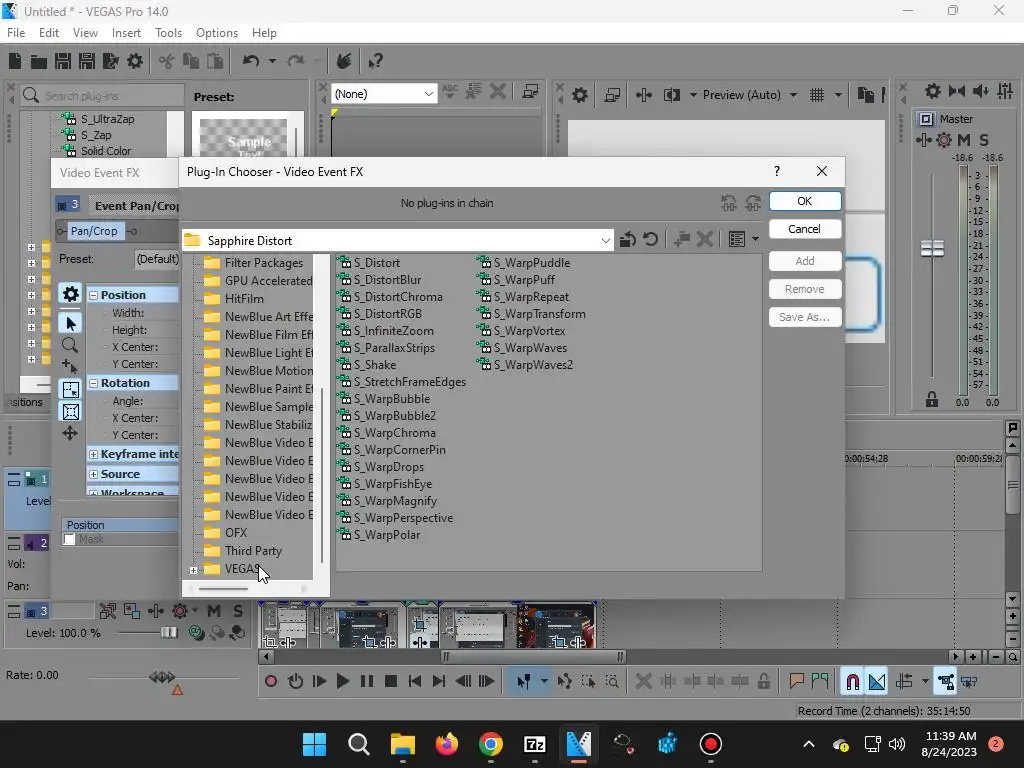The image size is (1024, 768).
Task: Expand the Source section
Action: [93, 474]
